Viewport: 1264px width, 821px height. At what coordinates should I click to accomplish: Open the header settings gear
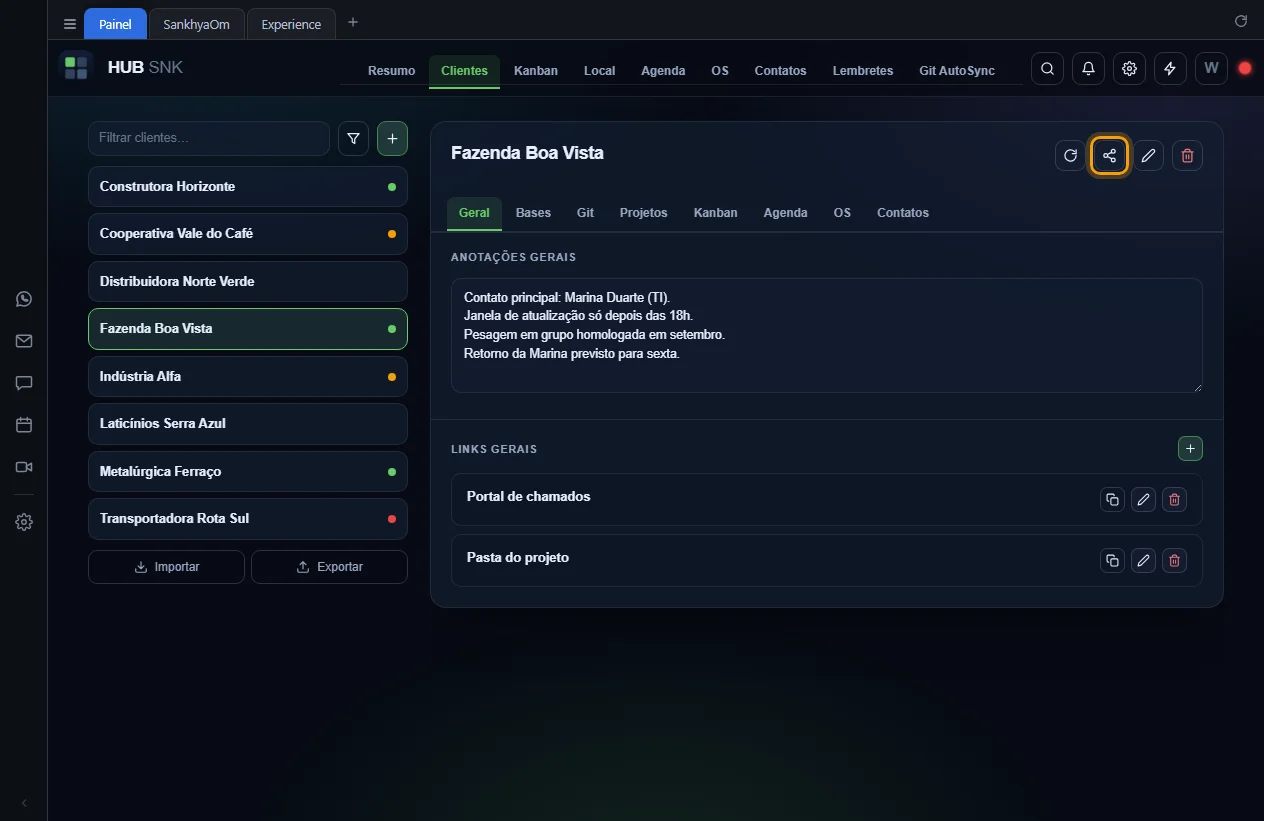tap(1129, 69)
